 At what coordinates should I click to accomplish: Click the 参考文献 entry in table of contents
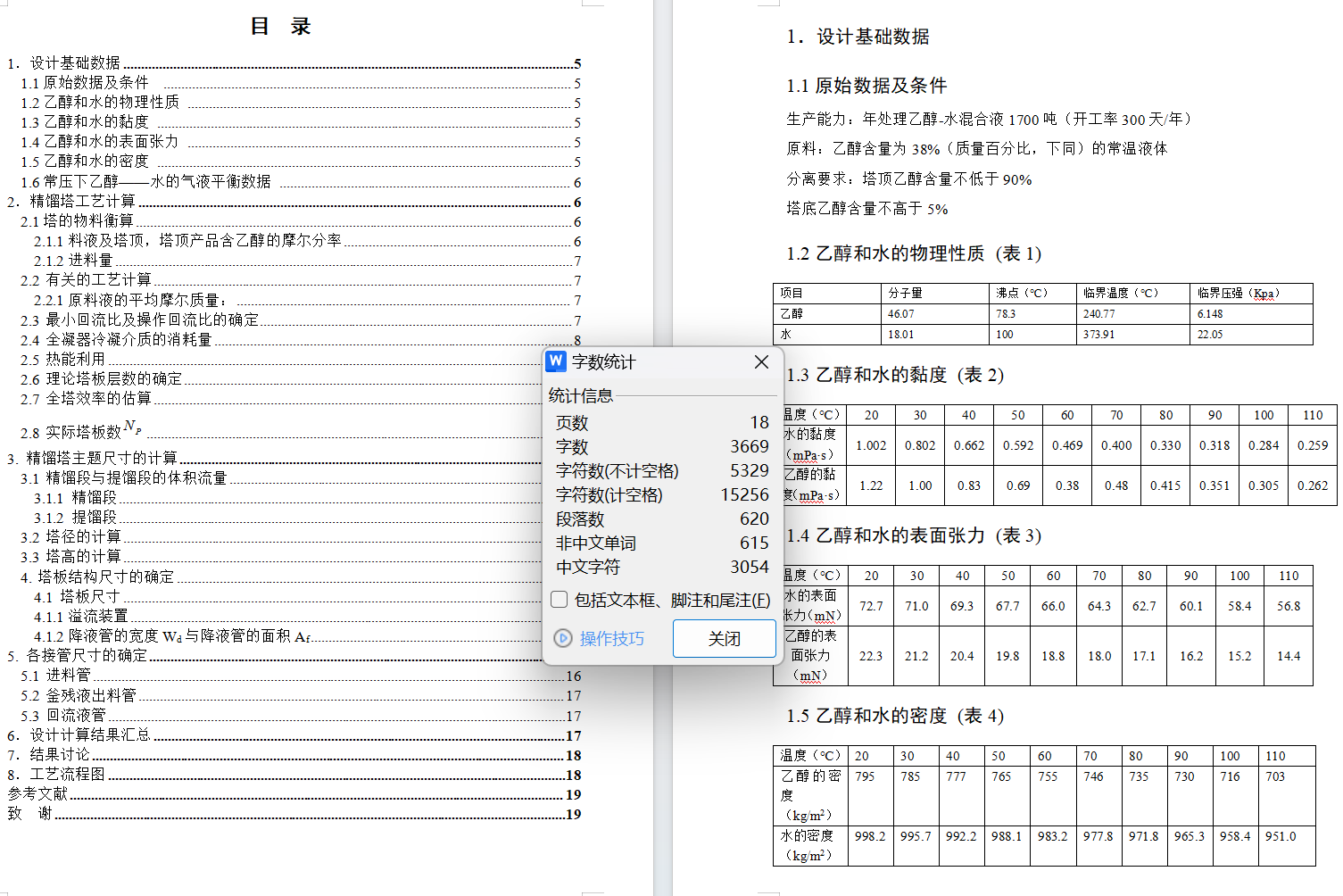[37, 793]
